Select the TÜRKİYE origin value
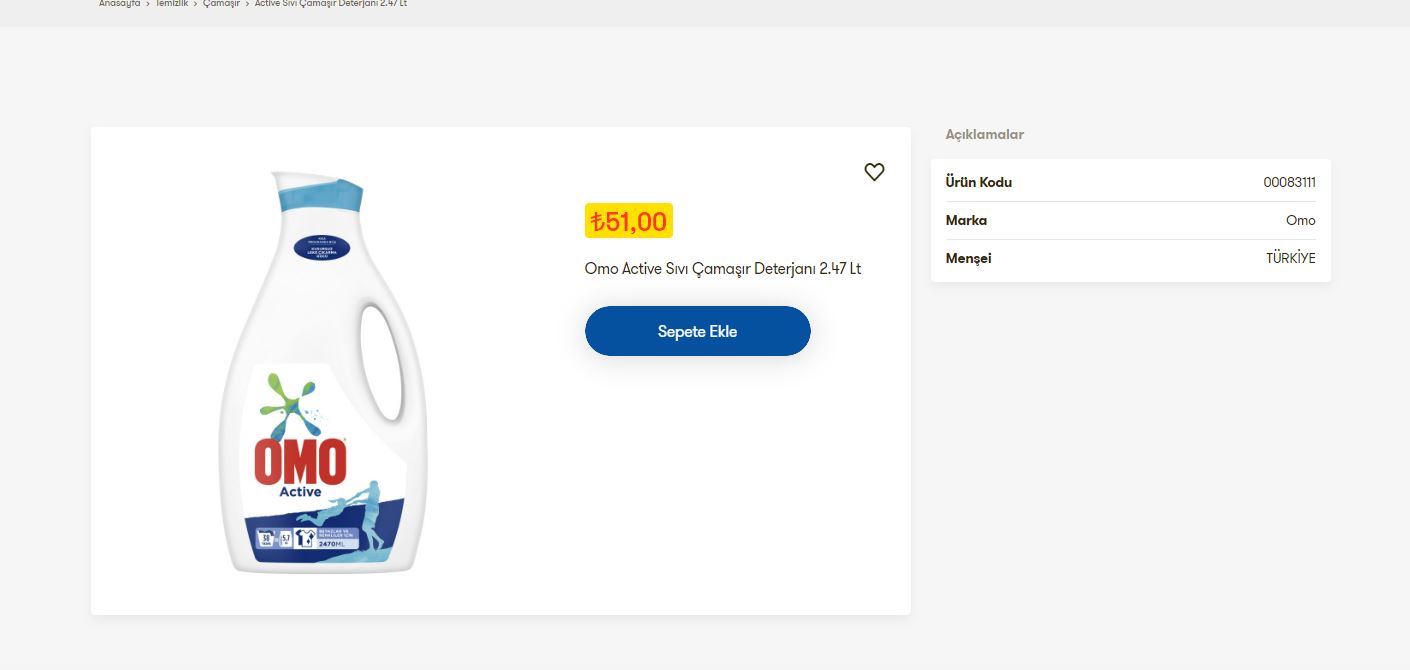The height and width of the screenshot is (670, 1410). 1291,258
